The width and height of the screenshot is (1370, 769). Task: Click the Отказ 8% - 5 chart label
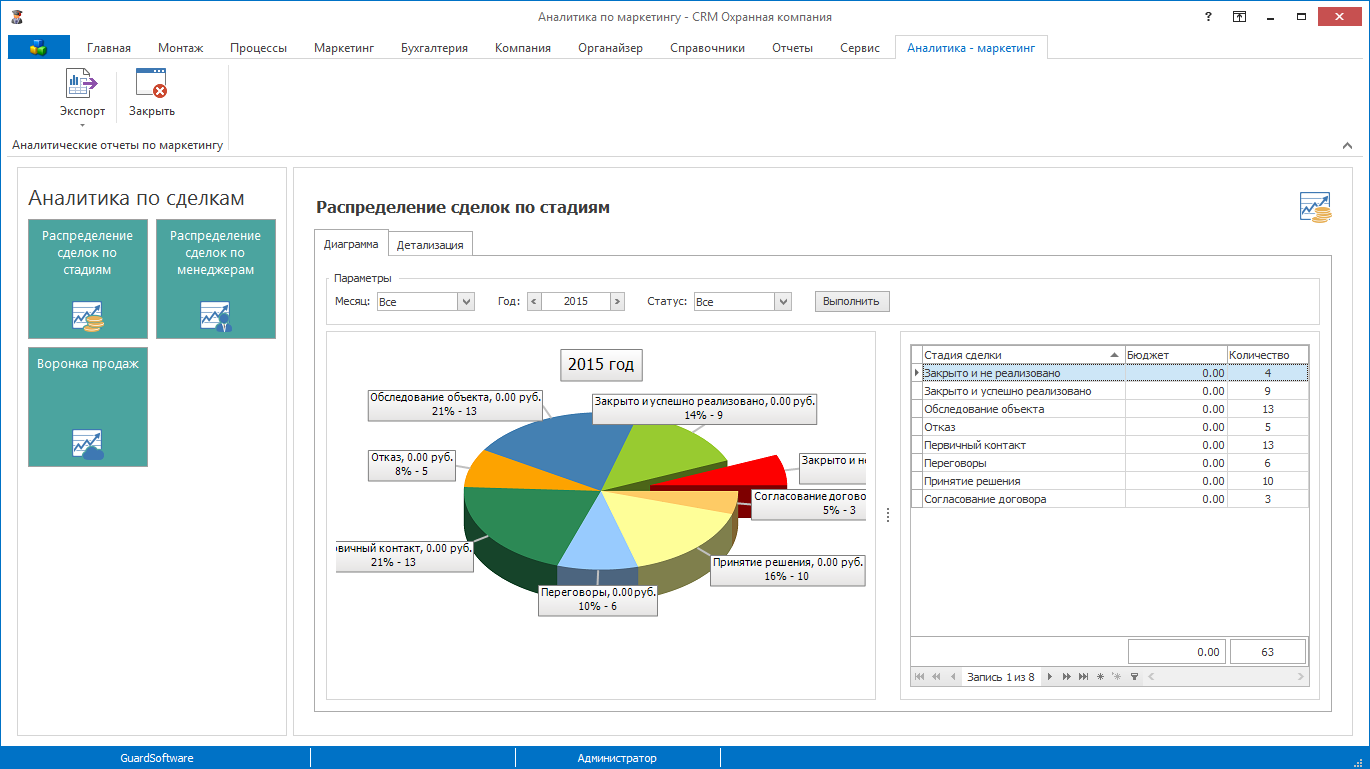tap(412, 464)
